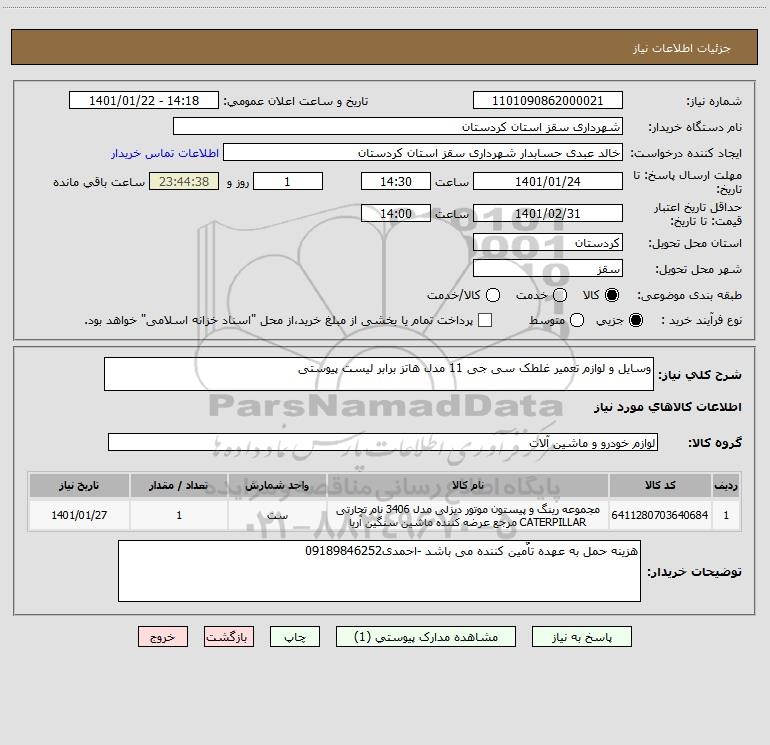Click the delivery province field کردستان

click(x=548, y=243)
